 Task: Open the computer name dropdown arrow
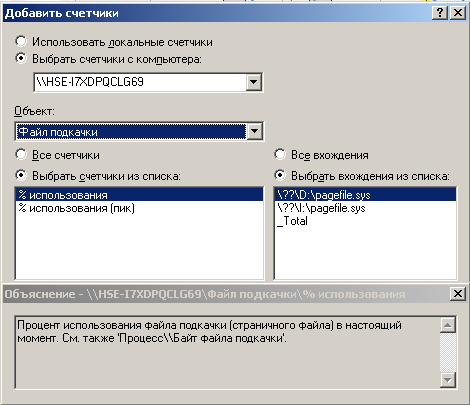point(254,82)
